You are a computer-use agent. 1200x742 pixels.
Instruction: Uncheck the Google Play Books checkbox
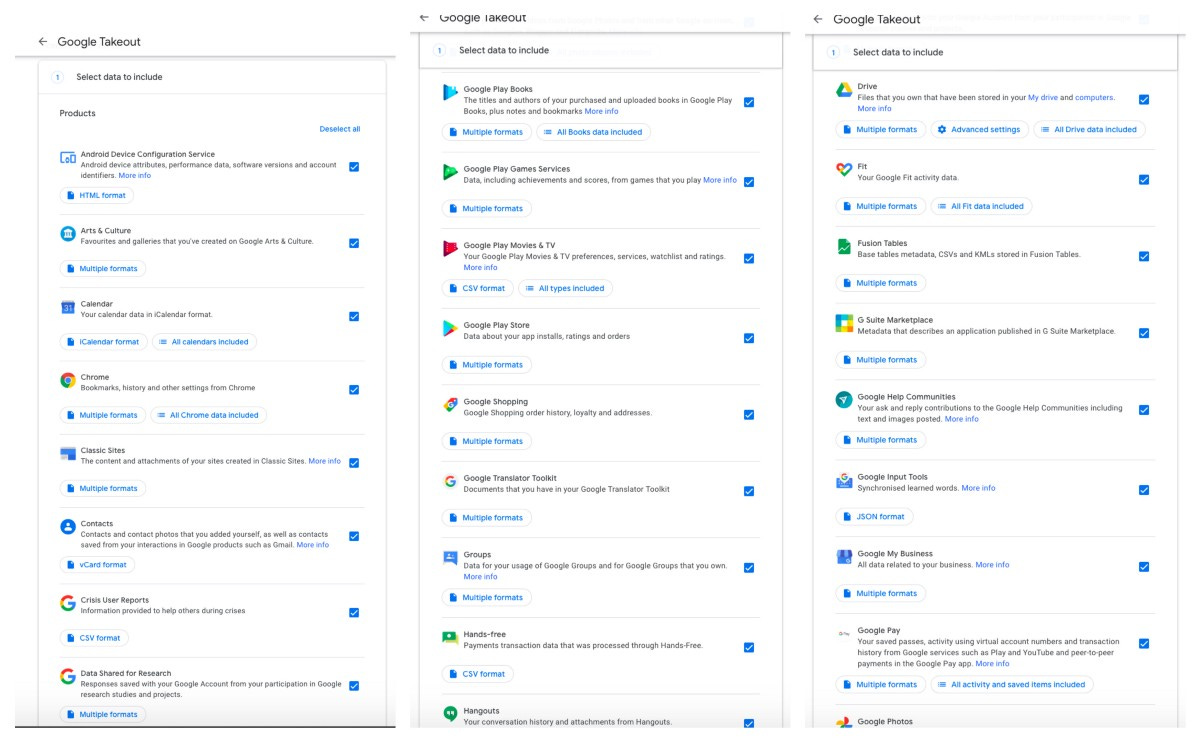(x=749, y=102)
